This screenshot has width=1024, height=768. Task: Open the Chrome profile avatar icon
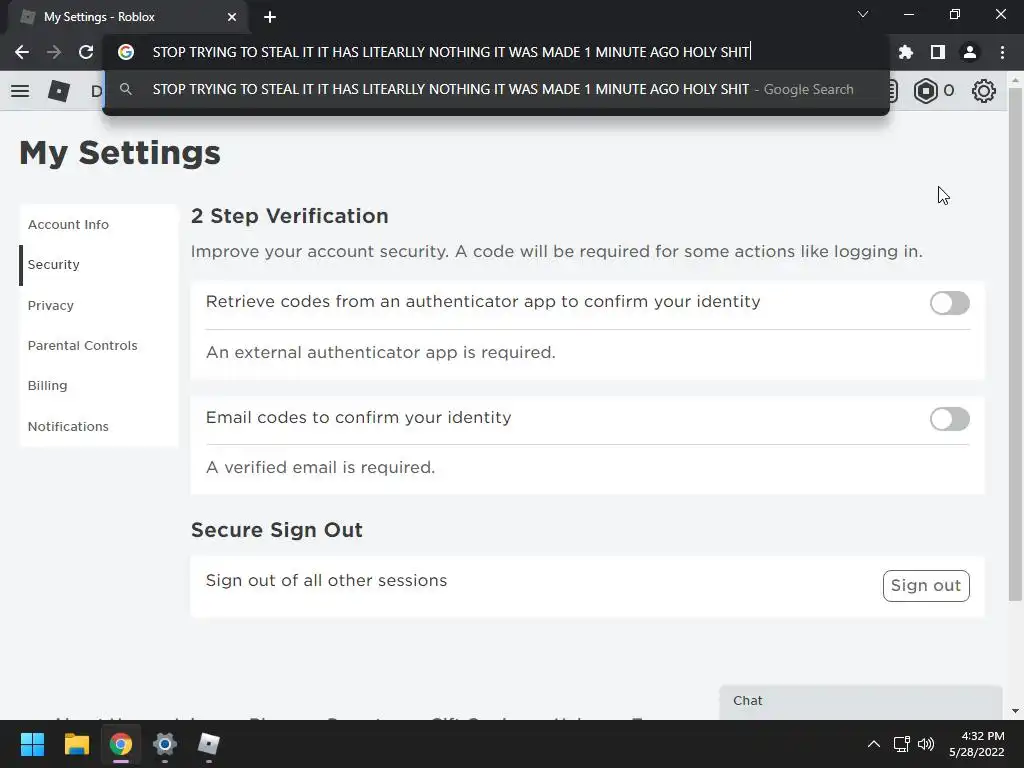[x=969, y=52]
